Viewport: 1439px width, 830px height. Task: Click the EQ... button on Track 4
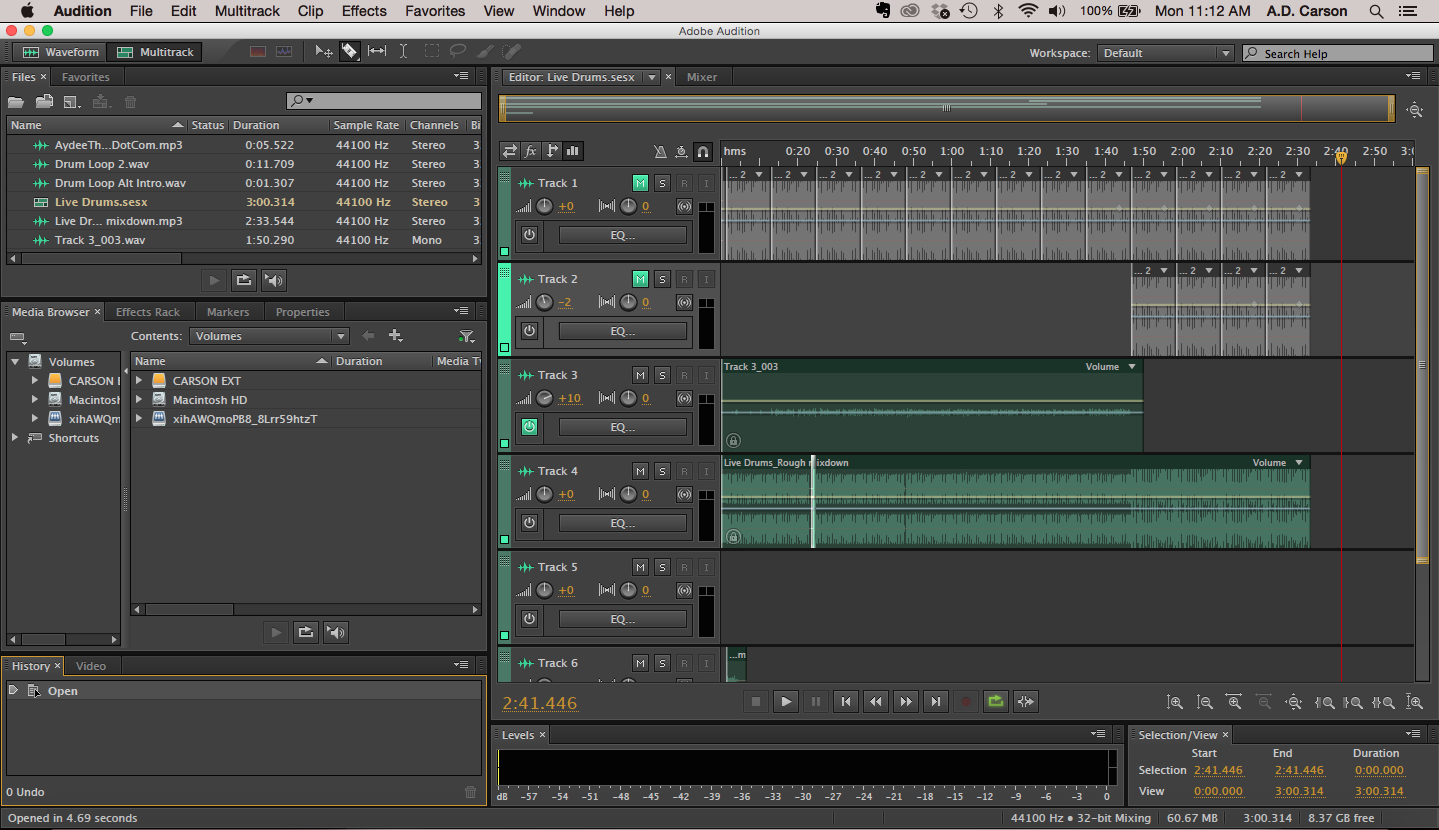[x=623, y=523]
